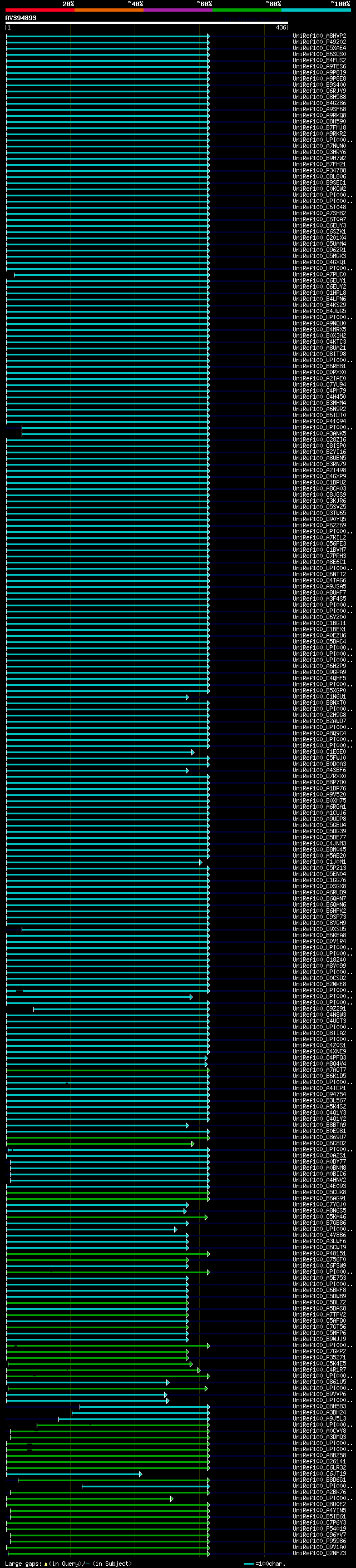
Task: Select hit UniRef100_Q8H588
Action: click(319, 97)
